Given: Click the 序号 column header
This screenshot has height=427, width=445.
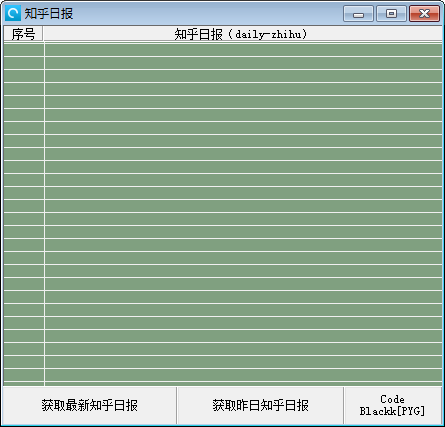Looking at the screenshot, I should (23, 34).
